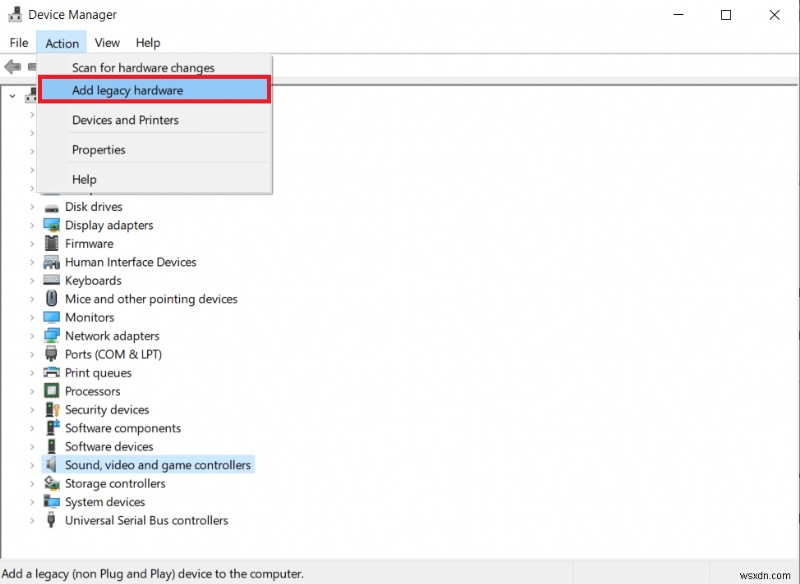The width and height of the screenshot is (800, 584).
Task: Click the Display adapters icon
Action: tap(51, 225)
